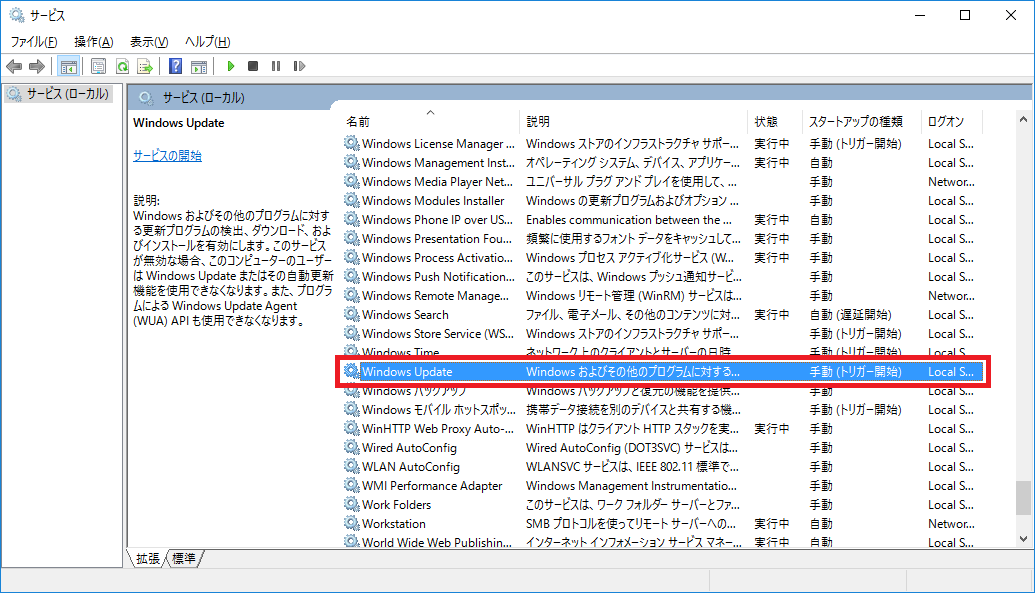This screenshot has width=1035, height=593.
Task: Select the Windows Modules Installer service name
Action: click(x=433, y=201)
